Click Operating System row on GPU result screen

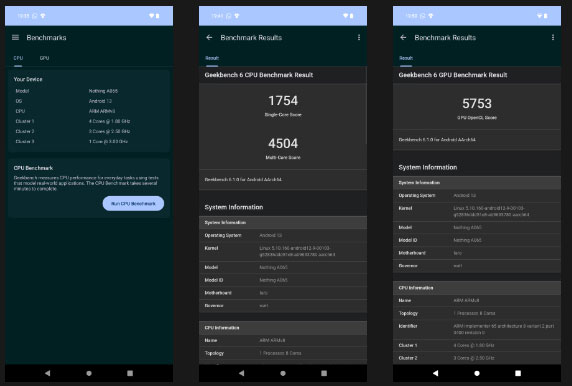(477, 196)
